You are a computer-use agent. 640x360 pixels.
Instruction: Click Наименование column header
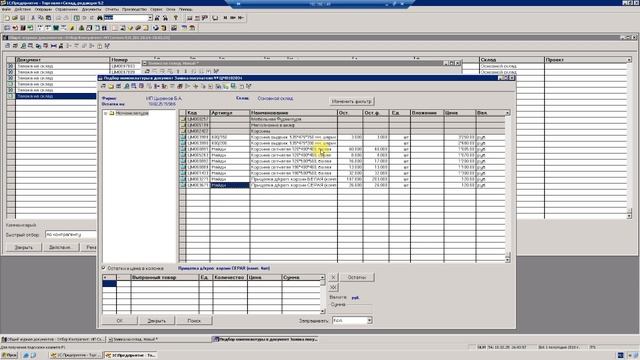(293, 113)
